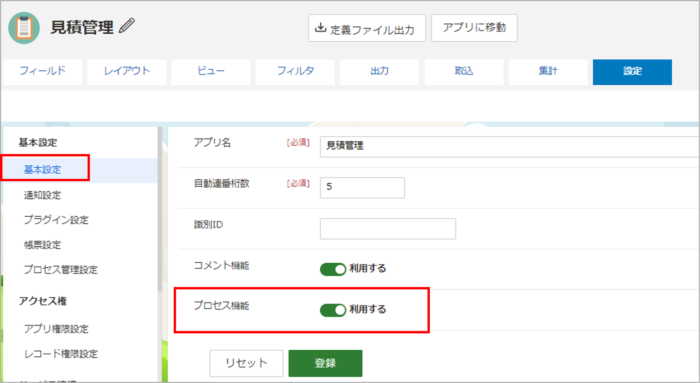Open the フィールド tab
This screenshot has height=383, width=700.
[x=42, y=72]
